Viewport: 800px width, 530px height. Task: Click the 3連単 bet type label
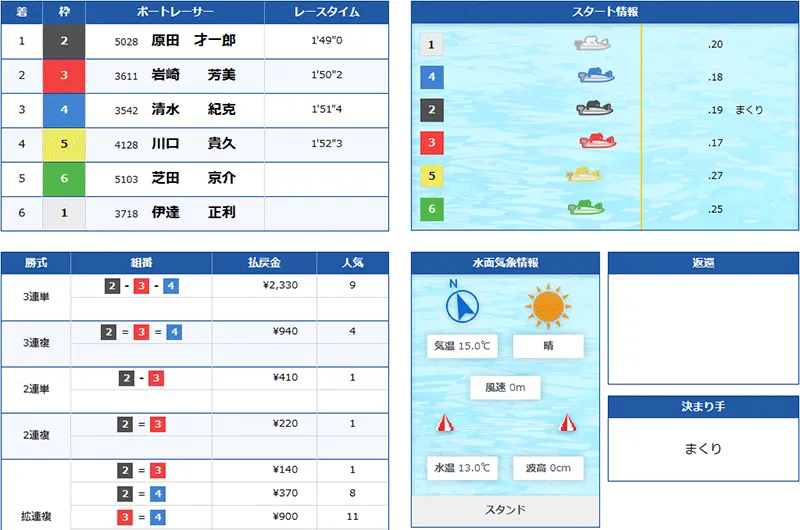[36, 297]
